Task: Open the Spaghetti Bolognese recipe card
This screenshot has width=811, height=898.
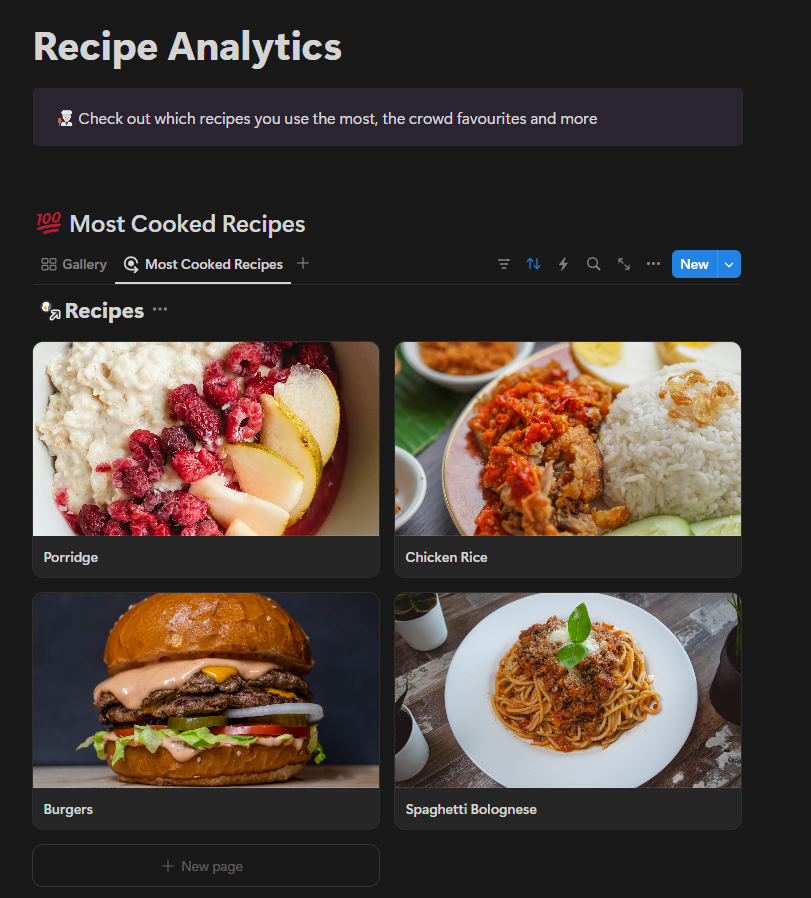Action: [x=568, y=711]
